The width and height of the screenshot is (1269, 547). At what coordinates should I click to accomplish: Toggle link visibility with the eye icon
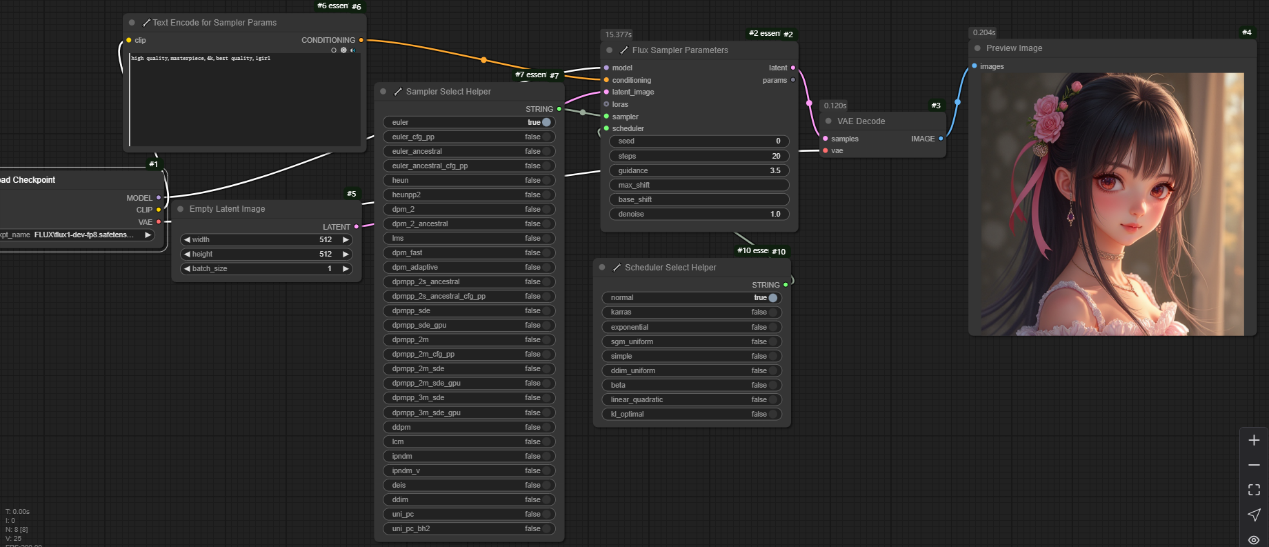coord(1254,540)
